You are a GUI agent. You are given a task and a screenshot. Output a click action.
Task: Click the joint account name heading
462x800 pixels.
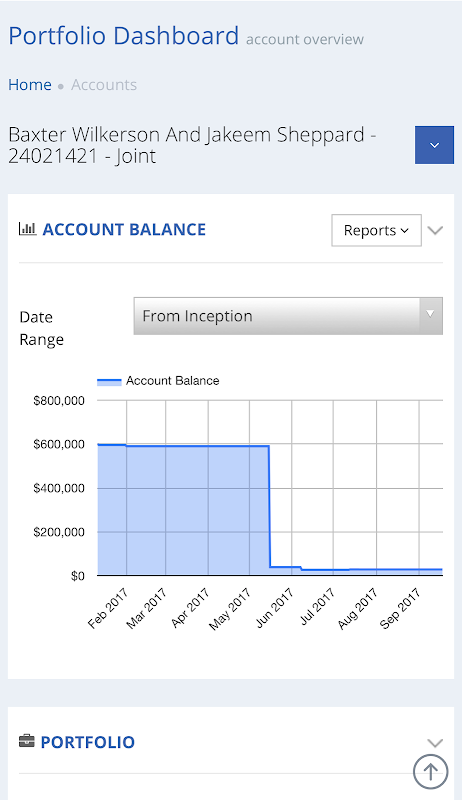click(x=192, y=145)
